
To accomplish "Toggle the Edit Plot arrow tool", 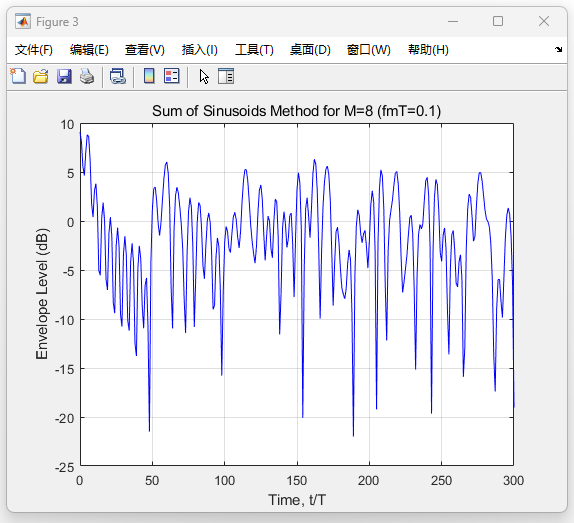I will [204, 77].
